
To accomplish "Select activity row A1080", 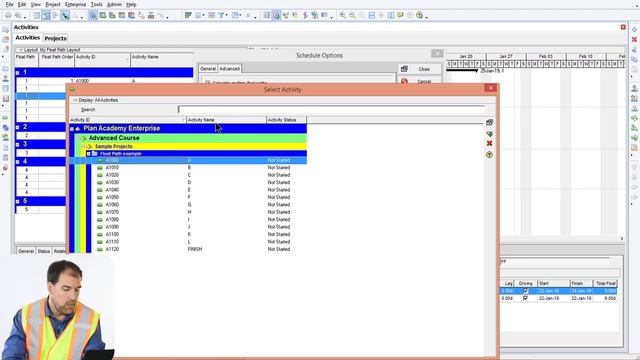I will [x=188, y=220].
